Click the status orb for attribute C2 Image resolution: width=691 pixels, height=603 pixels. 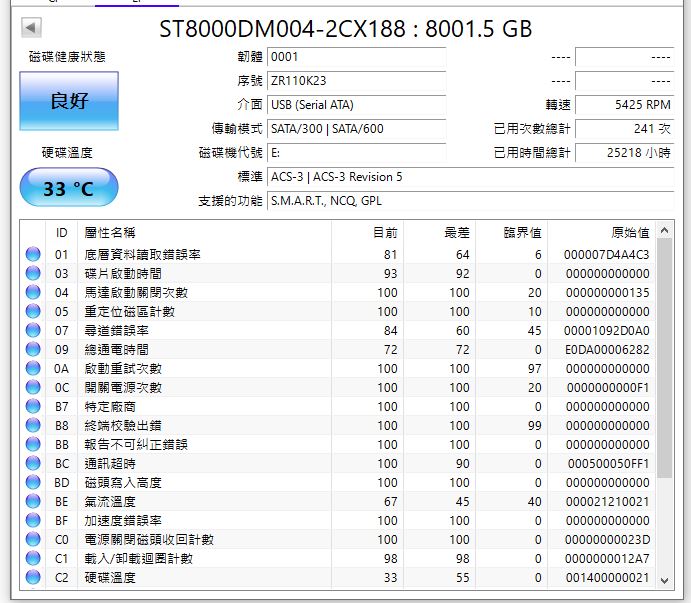[33, 577]
